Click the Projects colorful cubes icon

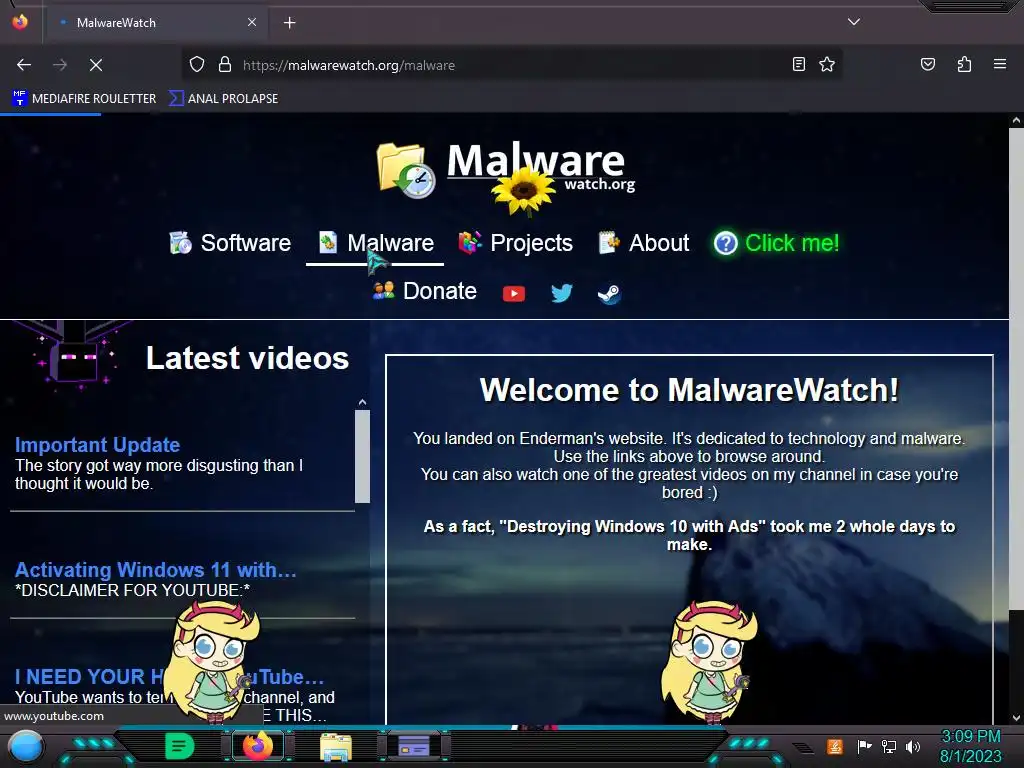point(470,242)
